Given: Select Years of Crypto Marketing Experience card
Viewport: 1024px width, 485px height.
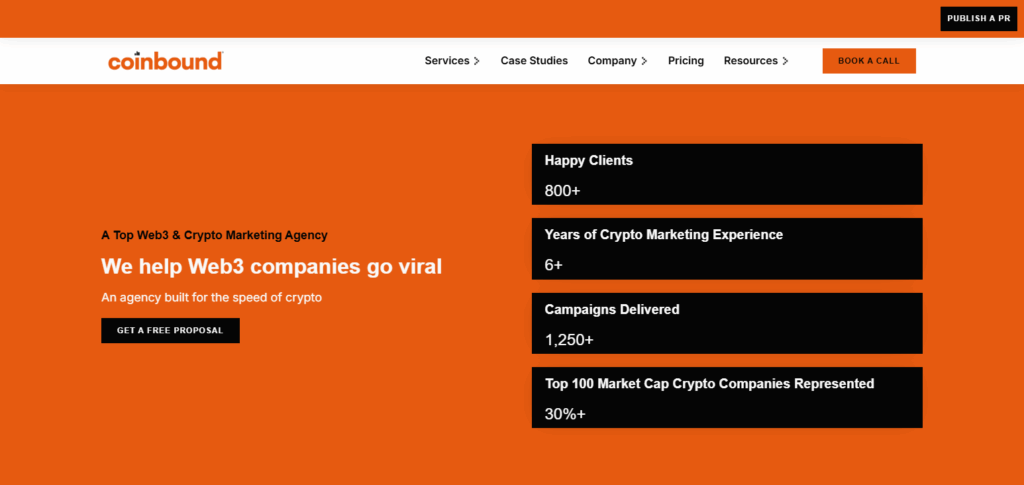Looking at the screenshot, I should coord(727,249).
